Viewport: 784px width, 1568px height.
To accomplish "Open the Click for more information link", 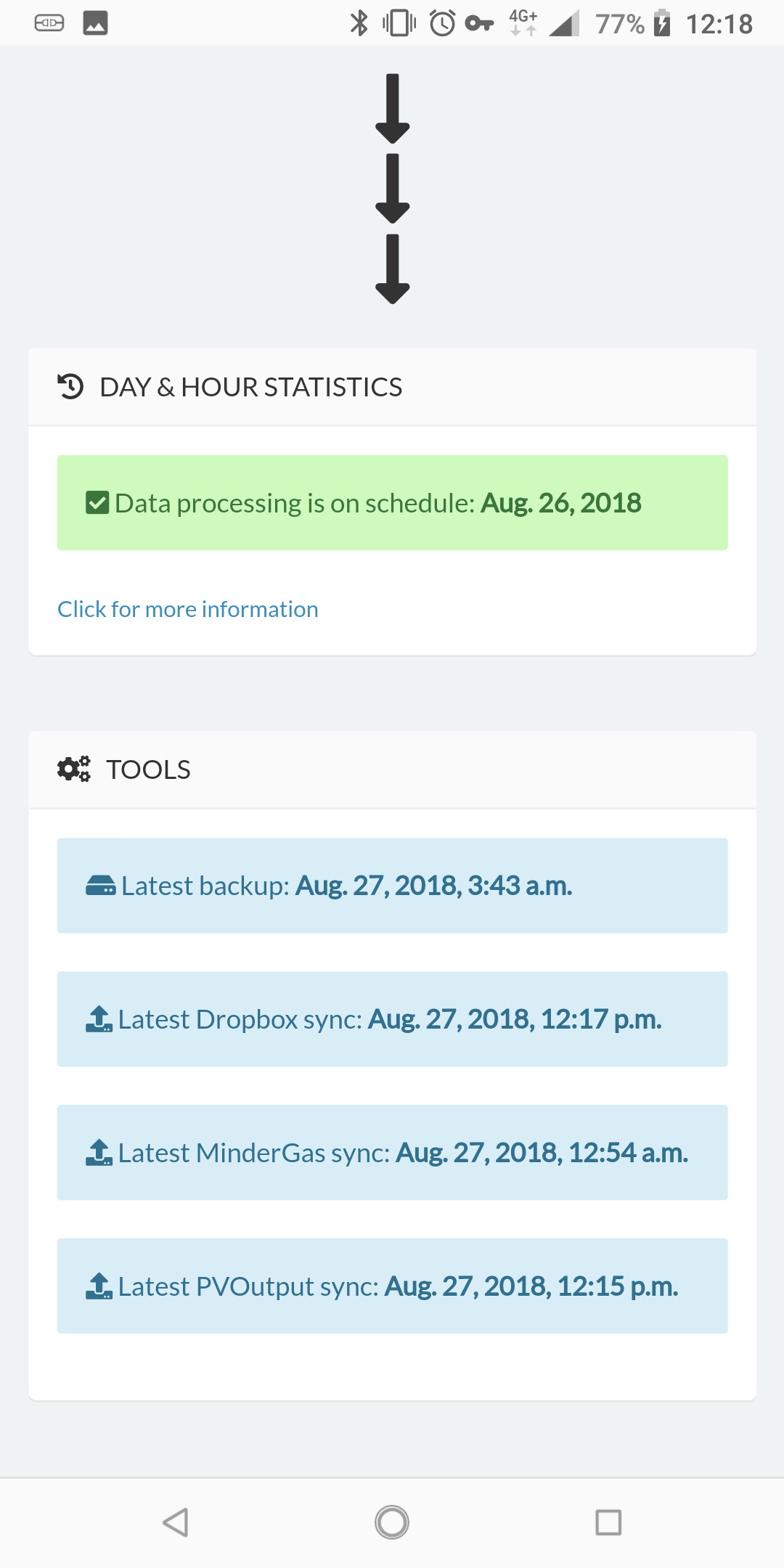I will [187, 609].
